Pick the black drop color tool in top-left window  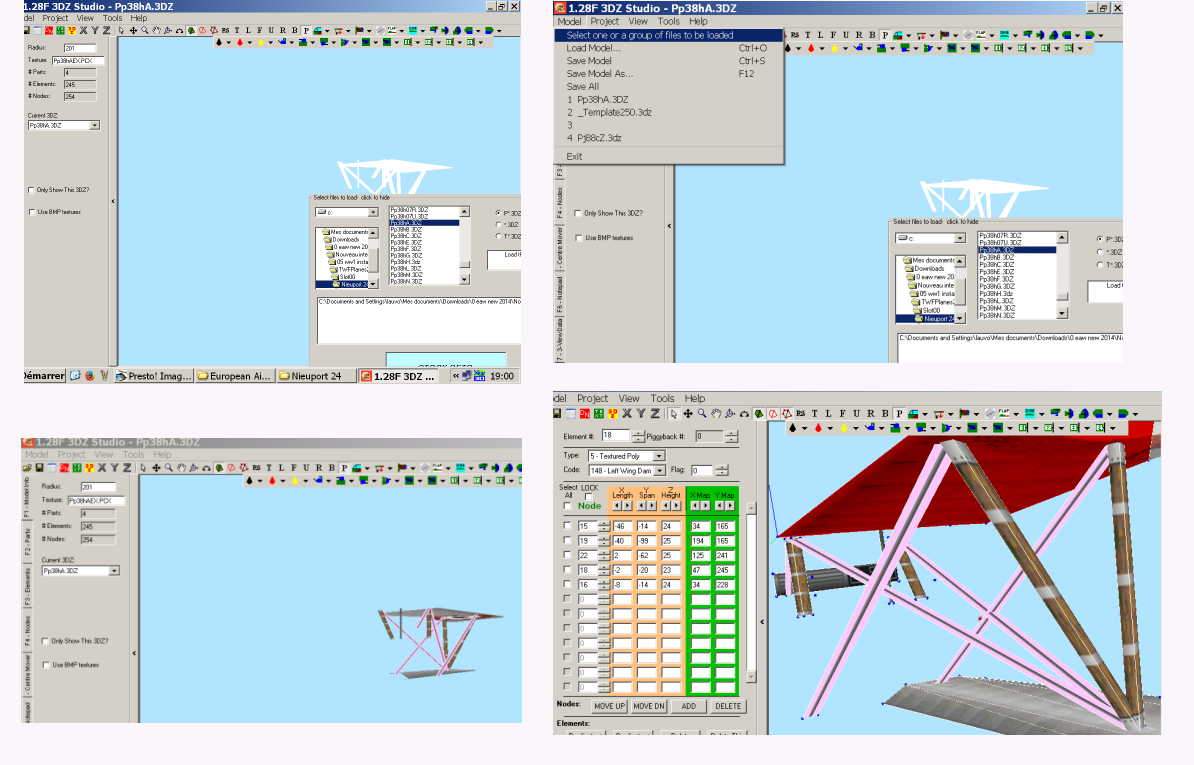tap(219, 42)
